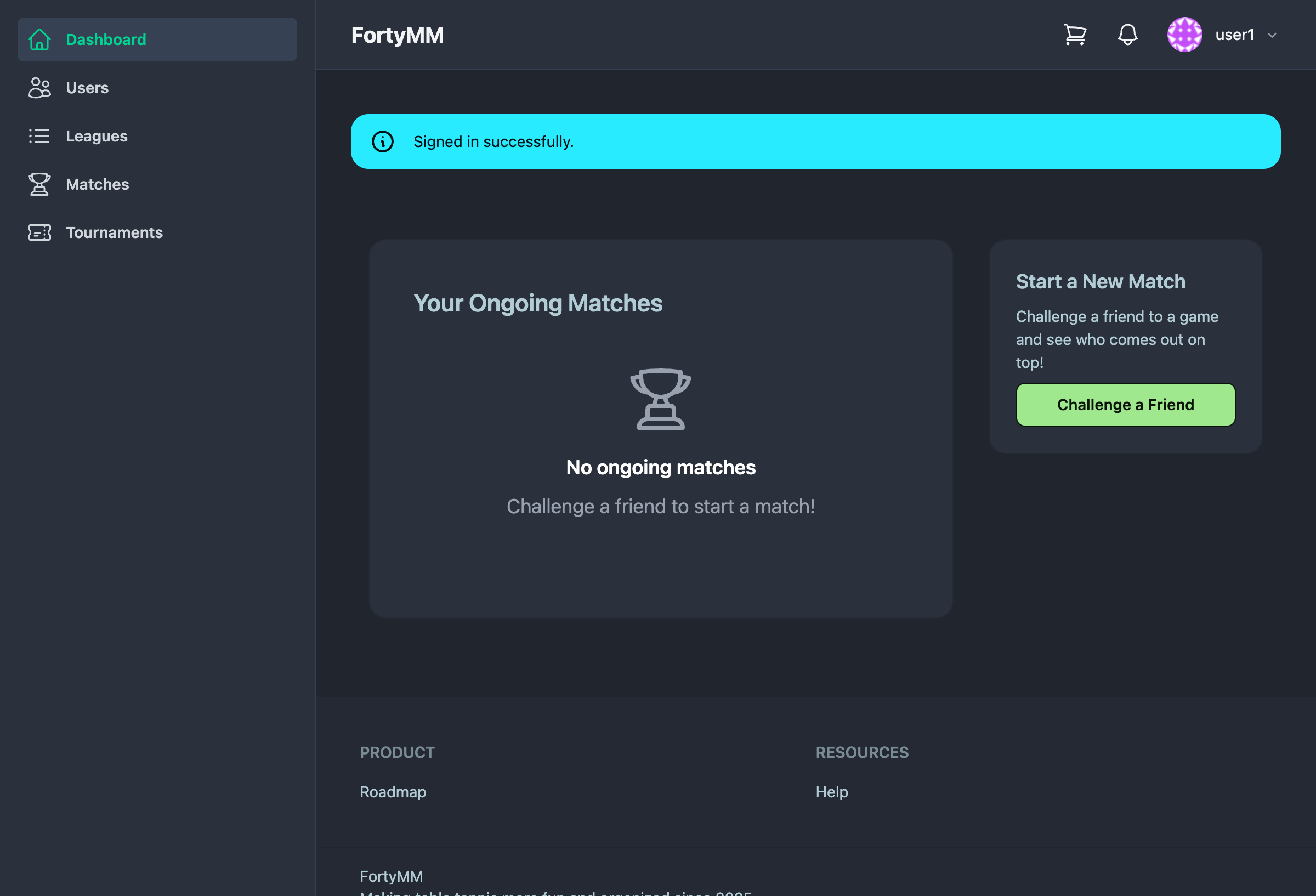The height and width of the screenshot is (896, 1316).
Task: Click the Users people icon in the sidebar
Action: (x=38, y=88)
